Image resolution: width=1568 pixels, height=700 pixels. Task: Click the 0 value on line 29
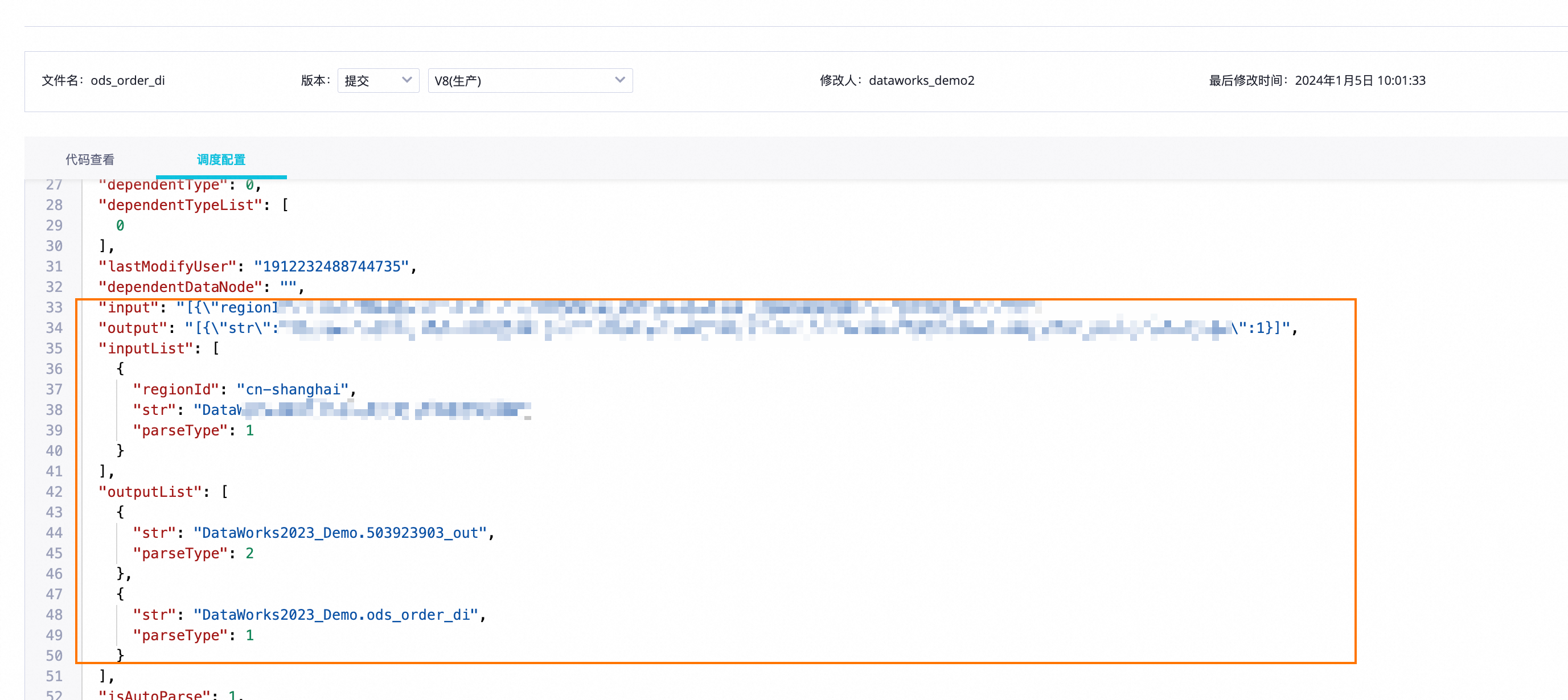coord(120,225)
